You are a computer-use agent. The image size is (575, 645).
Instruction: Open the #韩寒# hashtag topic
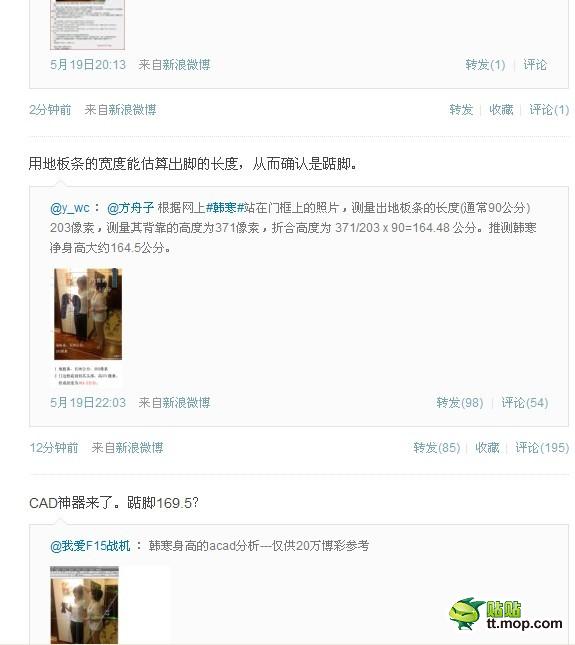225,208
